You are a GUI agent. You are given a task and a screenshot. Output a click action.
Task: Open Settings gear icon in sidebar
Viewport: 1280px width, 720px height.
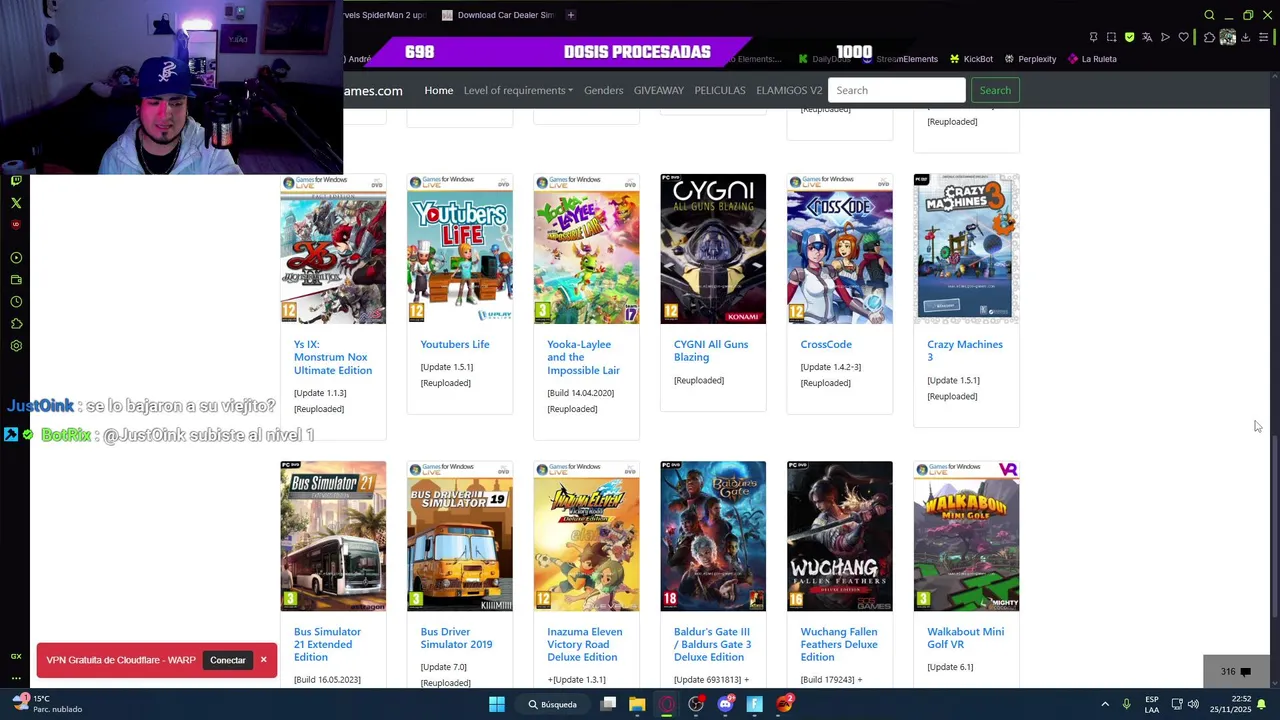click(16, 346)
